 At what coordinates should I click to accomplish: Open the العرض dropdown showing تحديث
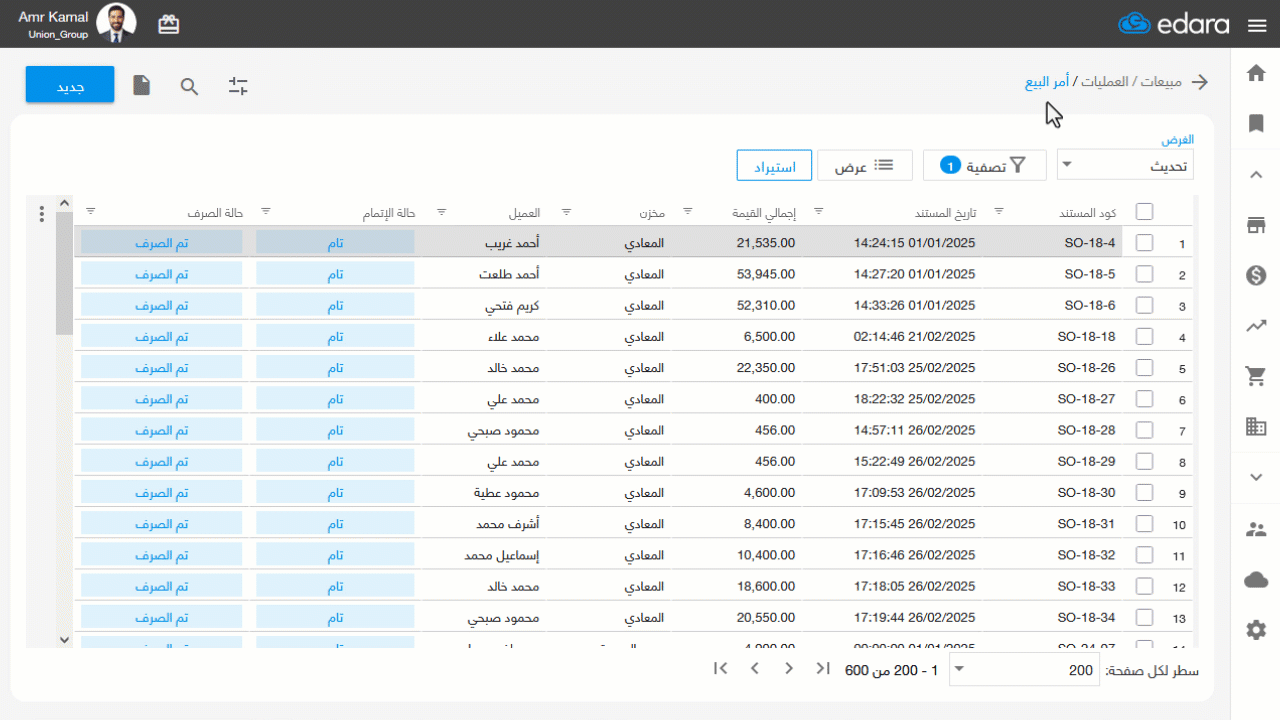[1125, 166]
